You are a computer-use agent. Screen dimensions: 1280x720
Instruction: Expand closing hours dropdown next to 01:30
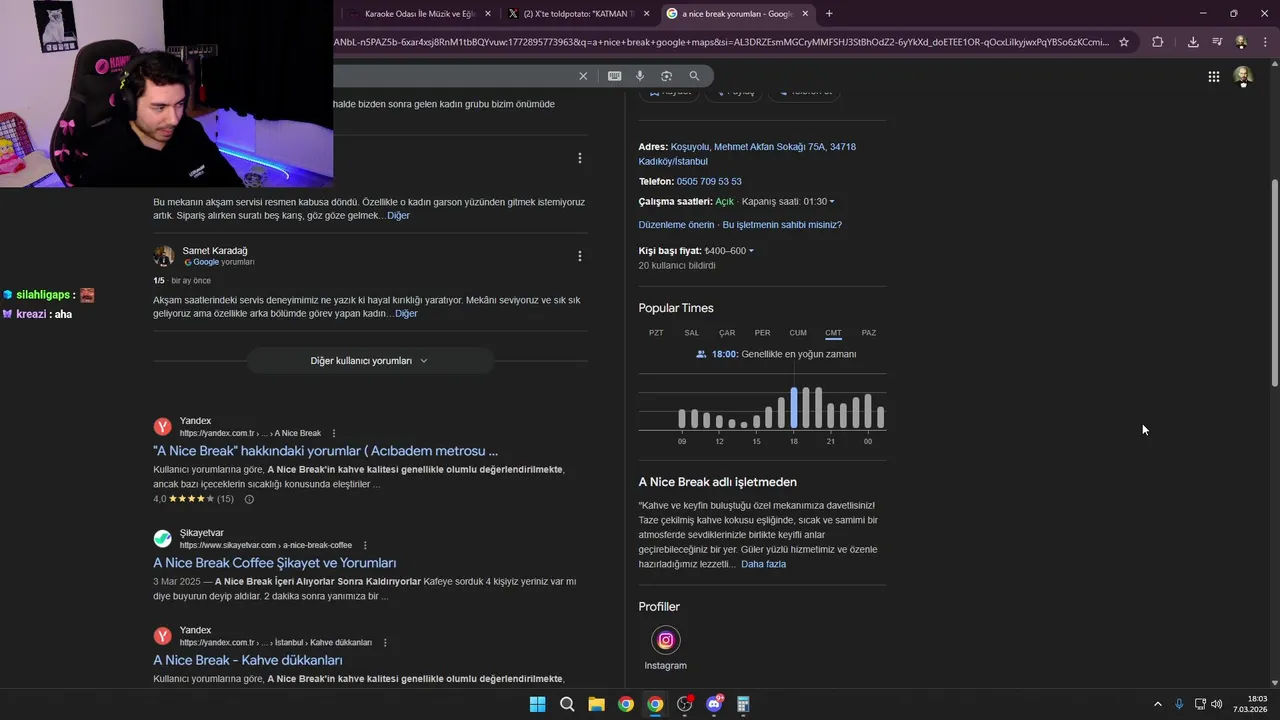[832, 202]
